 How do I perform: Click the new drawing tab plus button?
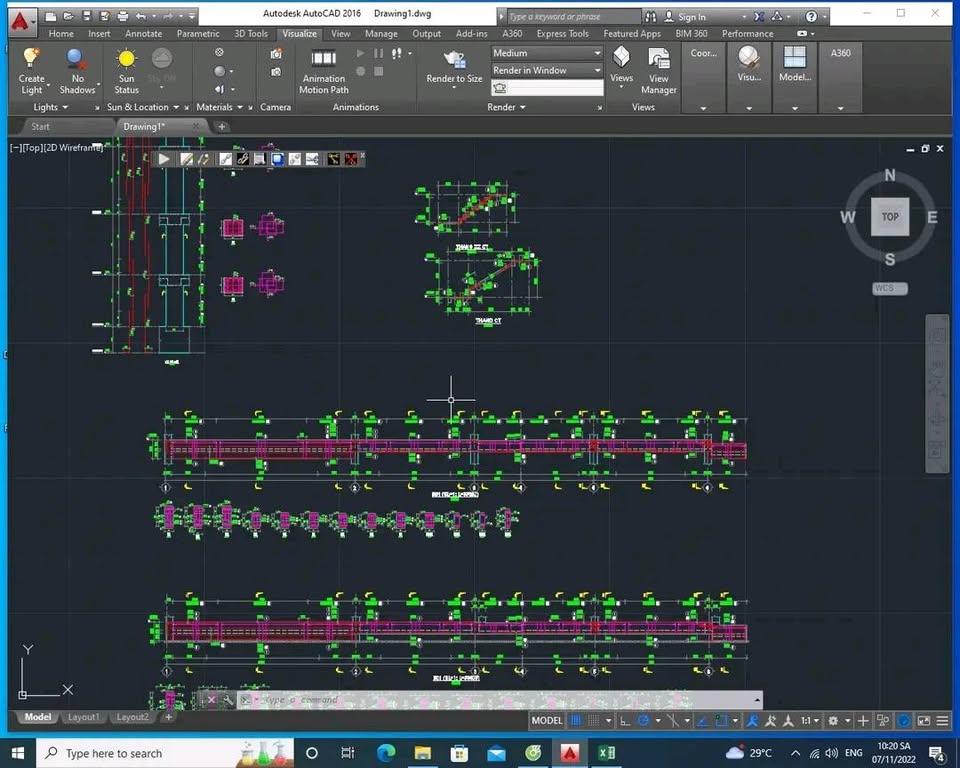pyautogui.click(x=222, y=127)
